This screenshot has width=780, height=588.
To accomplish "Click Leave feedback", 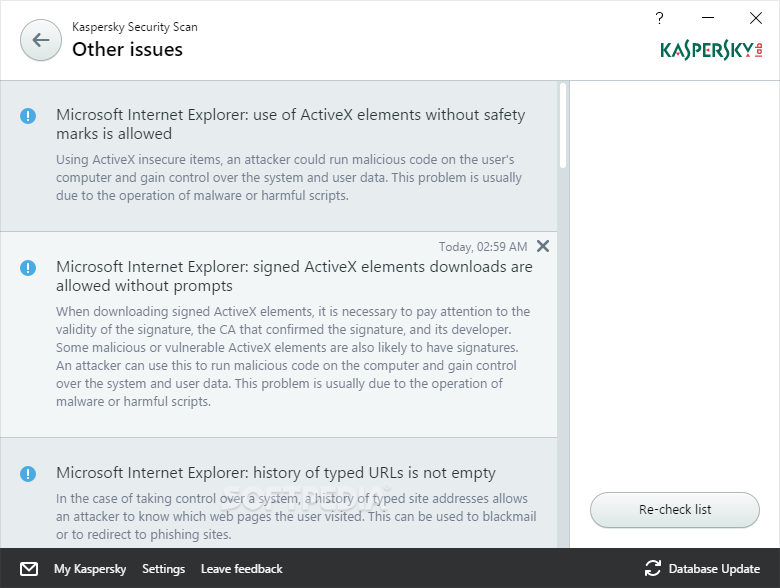I will point(242,569).
